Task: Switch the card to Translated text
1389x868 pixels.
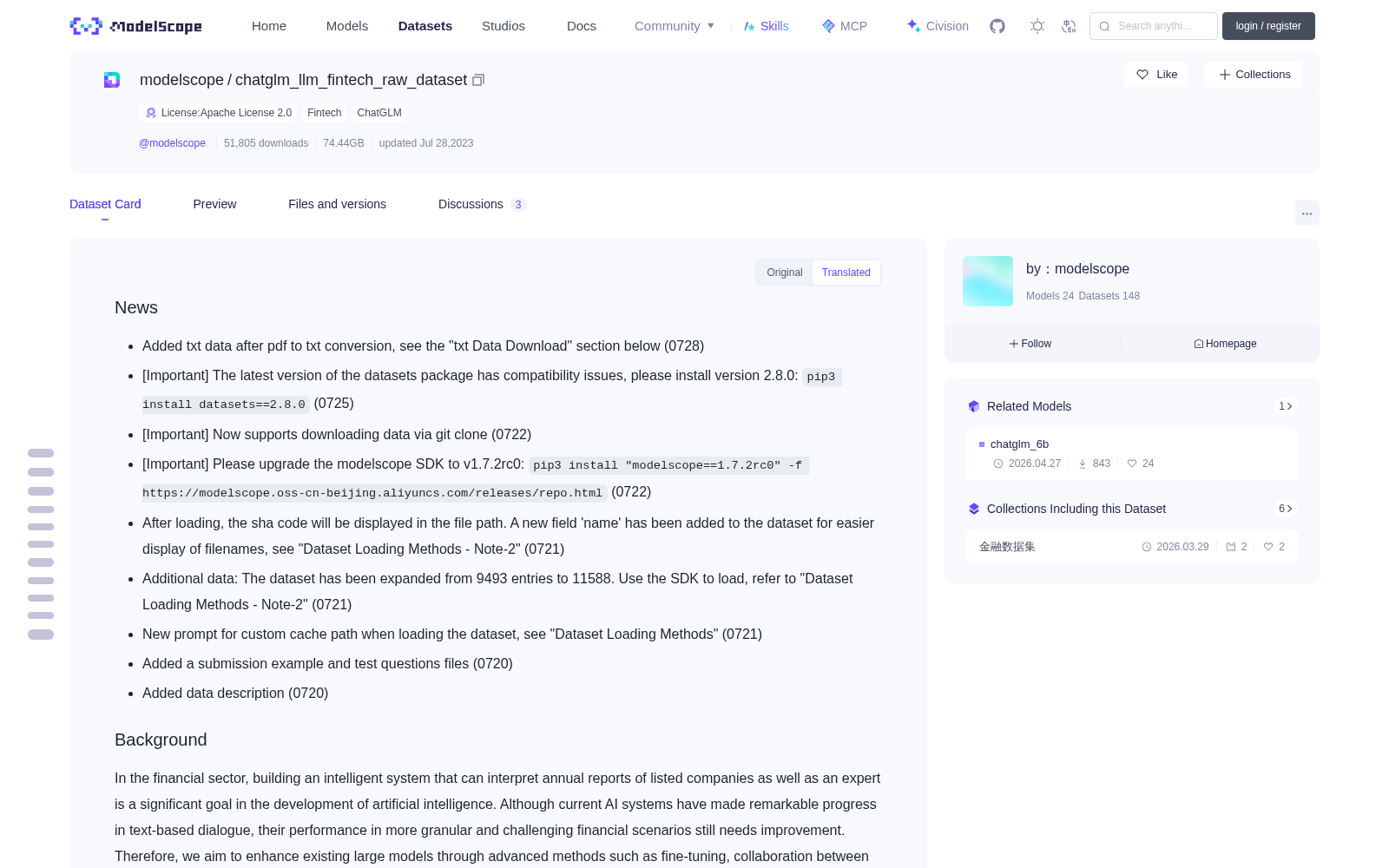Action: pos(846,273)
